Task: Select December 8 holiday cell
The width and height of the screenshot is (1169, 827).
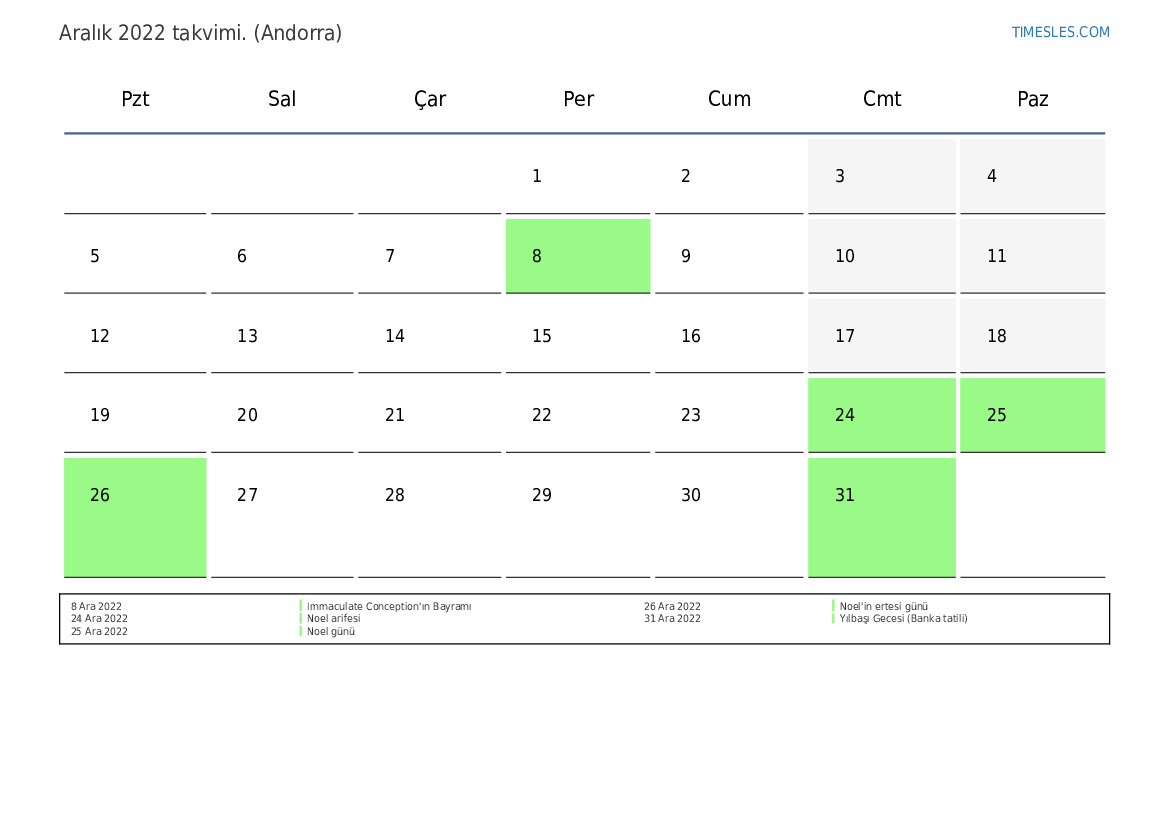Action: tap(578, 256)
